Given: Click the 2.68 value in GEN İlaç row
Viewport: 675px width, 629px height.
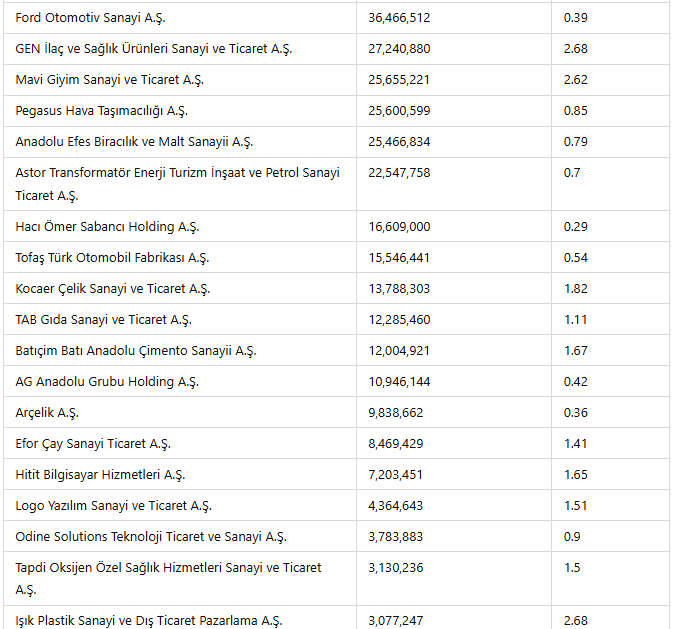Looking at the screenshot, I should (x=576, y=49).
